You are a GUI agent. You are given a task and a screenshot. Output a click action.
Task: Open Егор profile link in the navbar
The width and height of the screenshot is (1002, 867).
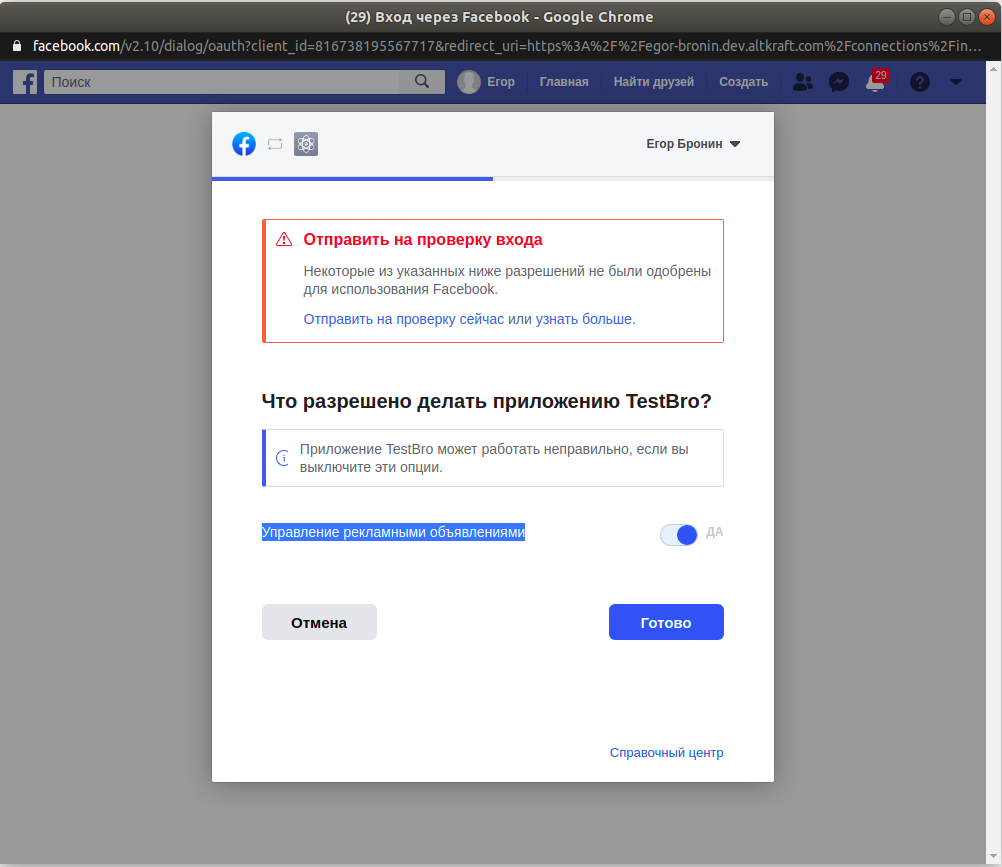point(500,82)
